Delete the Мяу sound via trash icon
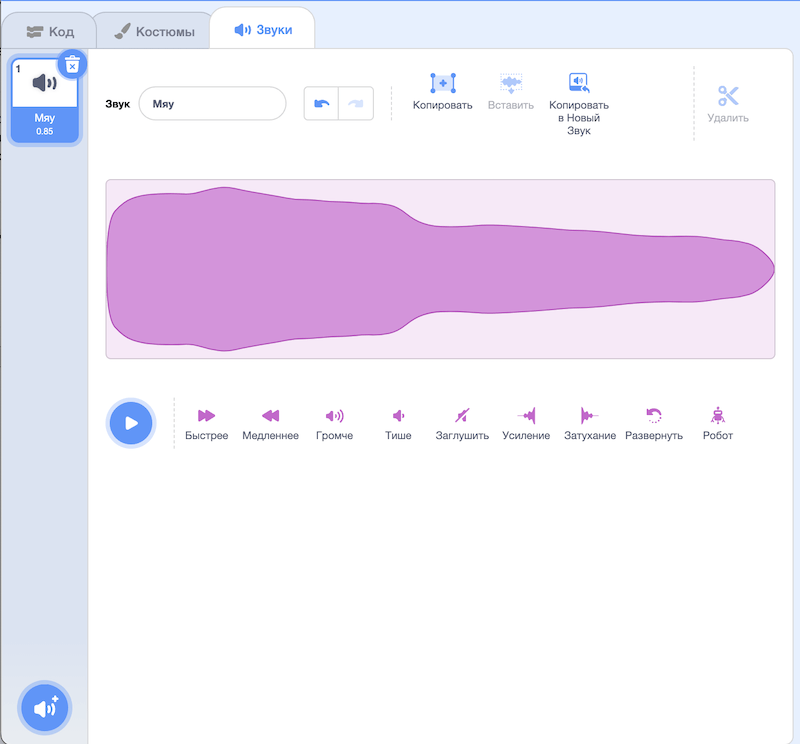 click(x=72, y=65)
